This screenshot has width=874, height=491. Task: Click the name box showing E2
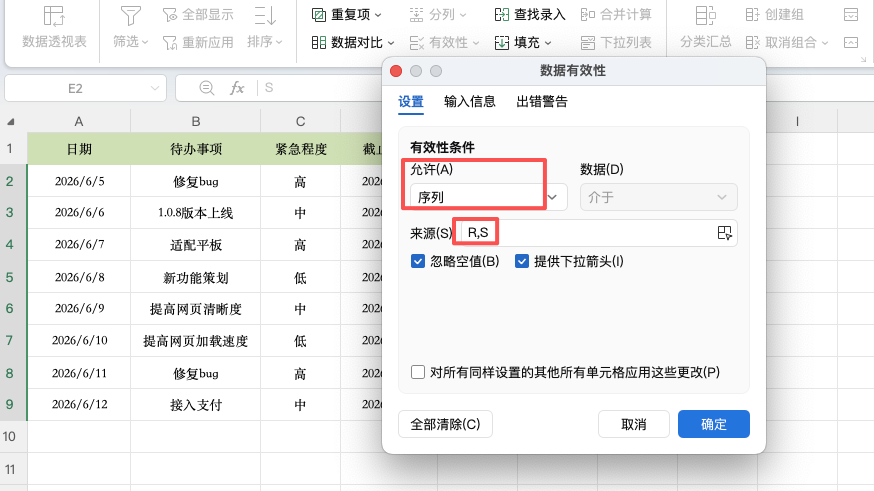[x=85, y=88]
